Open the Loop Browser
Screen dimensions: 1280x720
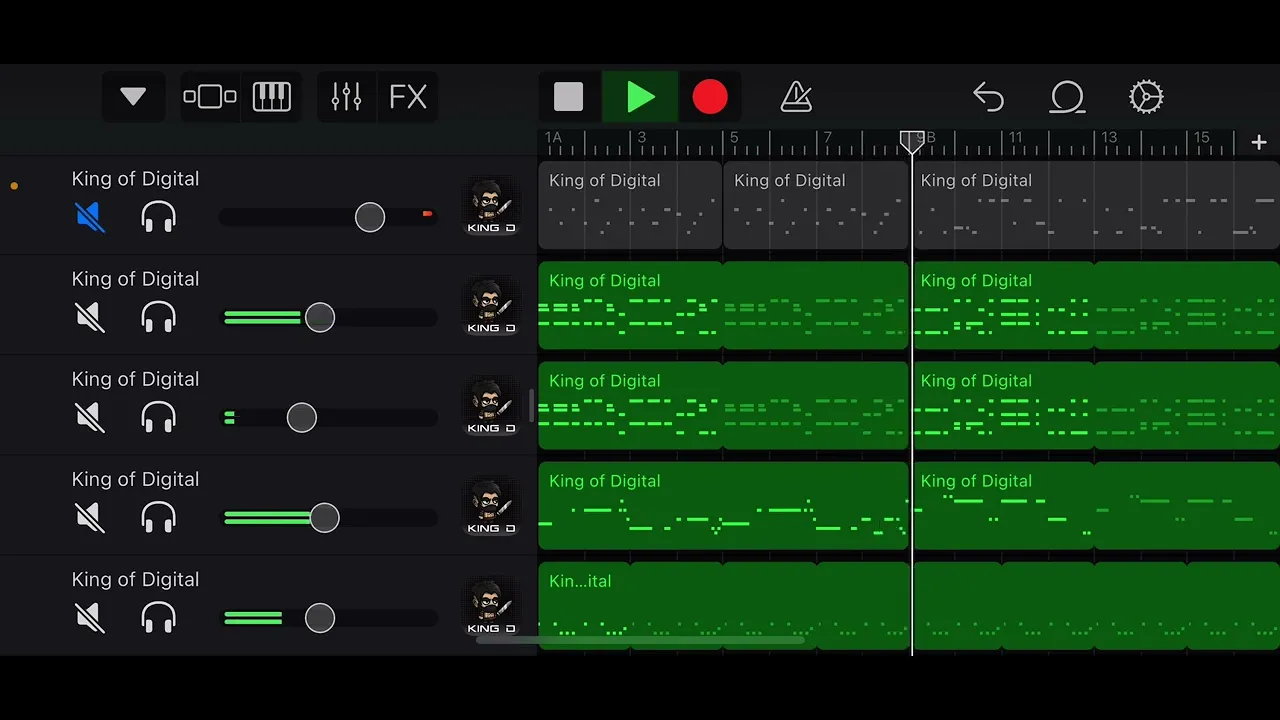1067,97
